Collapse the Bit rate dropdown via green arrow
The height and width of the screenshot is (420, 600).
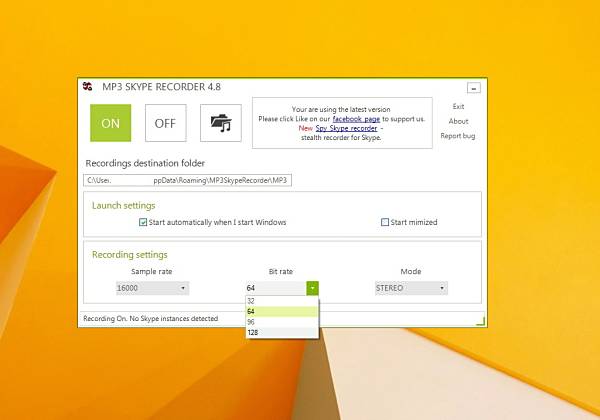point(312,288)
